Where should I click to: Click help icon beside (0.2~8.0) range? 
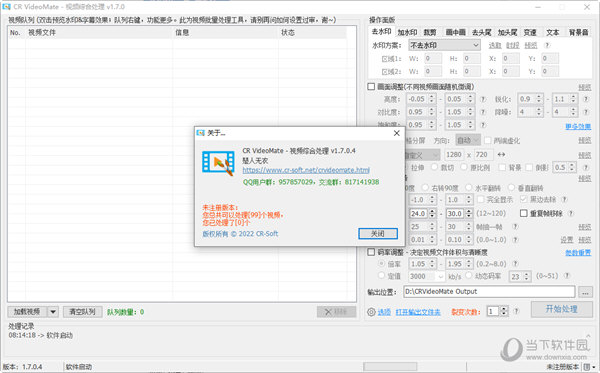tap(515, 264)
